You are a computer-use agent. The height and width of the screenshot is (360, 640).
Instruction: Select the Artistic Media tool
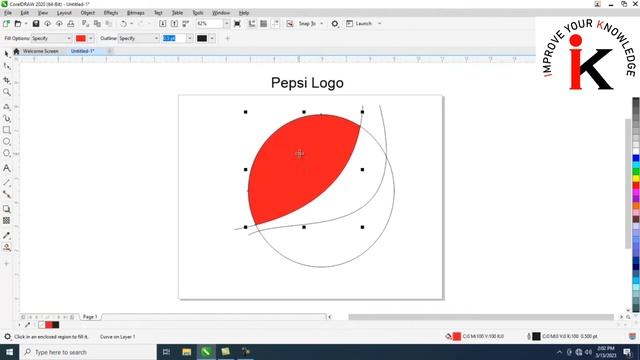pyautogui.click(x=7, y=118)
